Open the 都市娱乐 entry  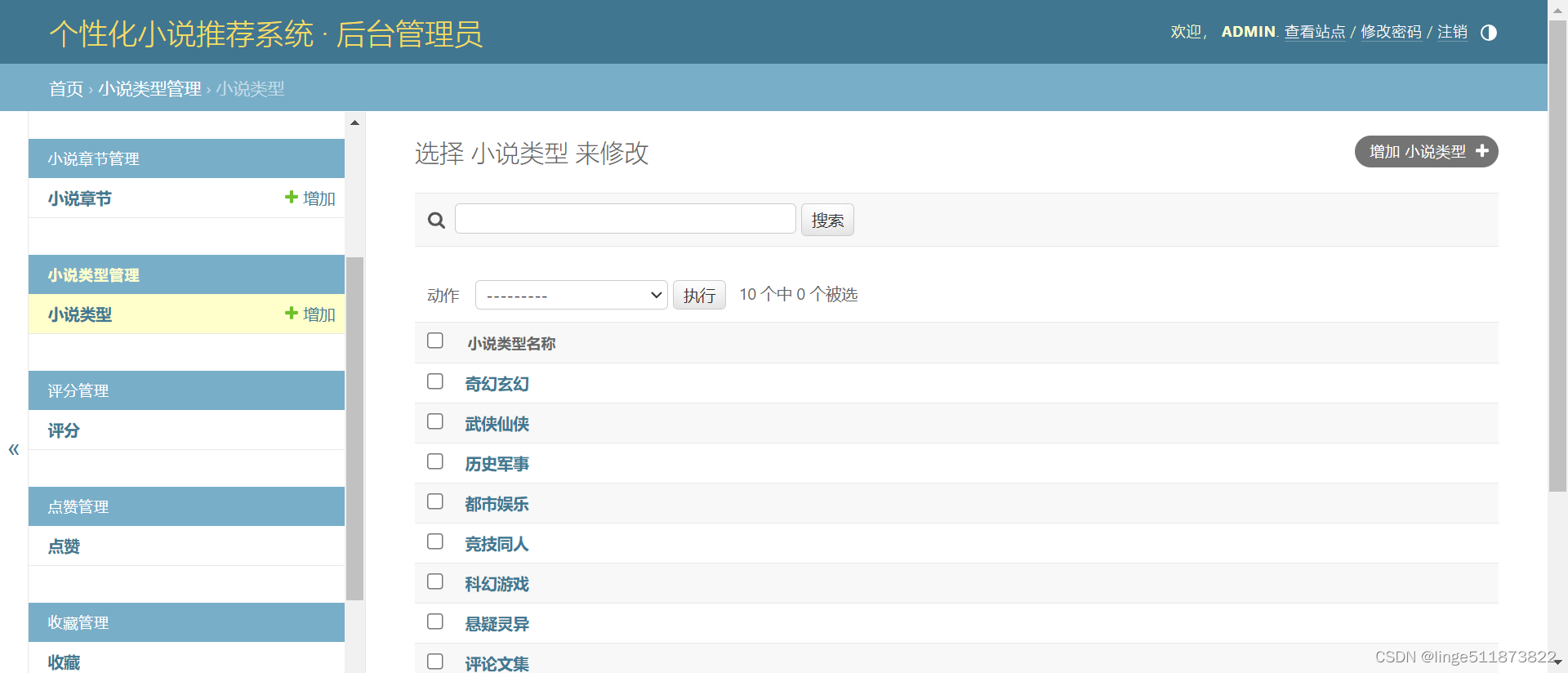497,504
